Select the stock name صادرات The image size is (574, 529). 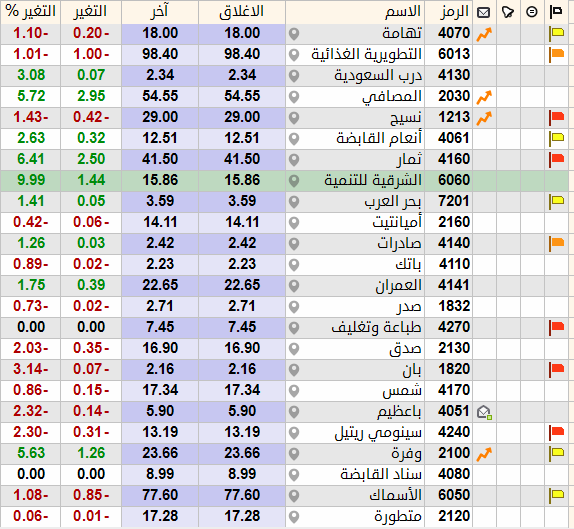pyautogui.click(x=399, y=243)
